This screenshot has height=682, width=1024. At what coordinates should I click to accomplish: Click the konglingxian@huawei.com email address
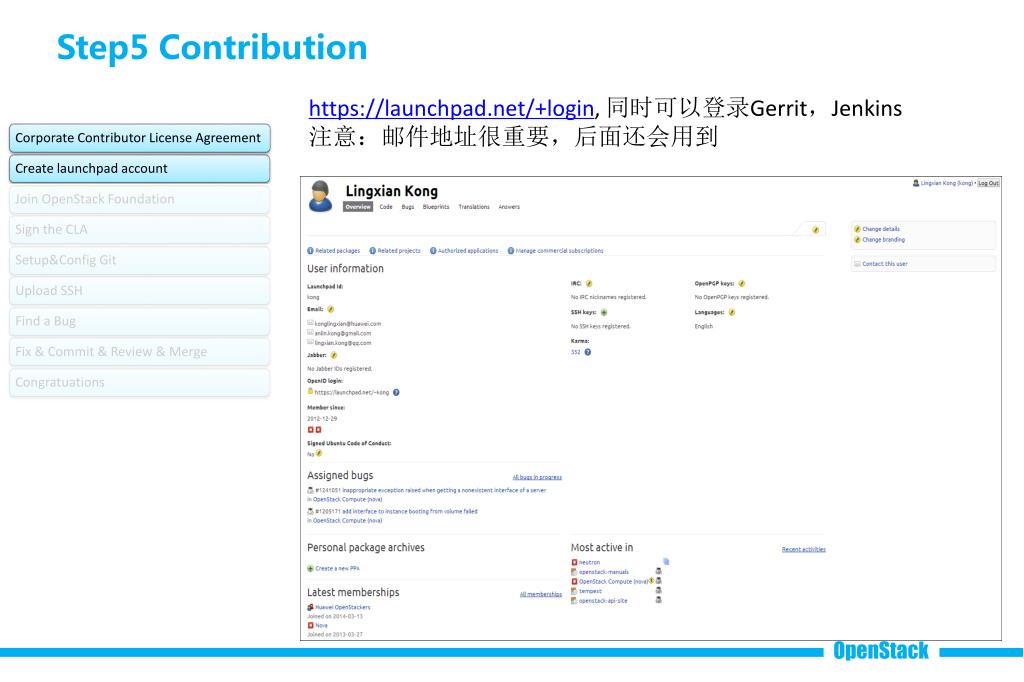coord(348,324)
